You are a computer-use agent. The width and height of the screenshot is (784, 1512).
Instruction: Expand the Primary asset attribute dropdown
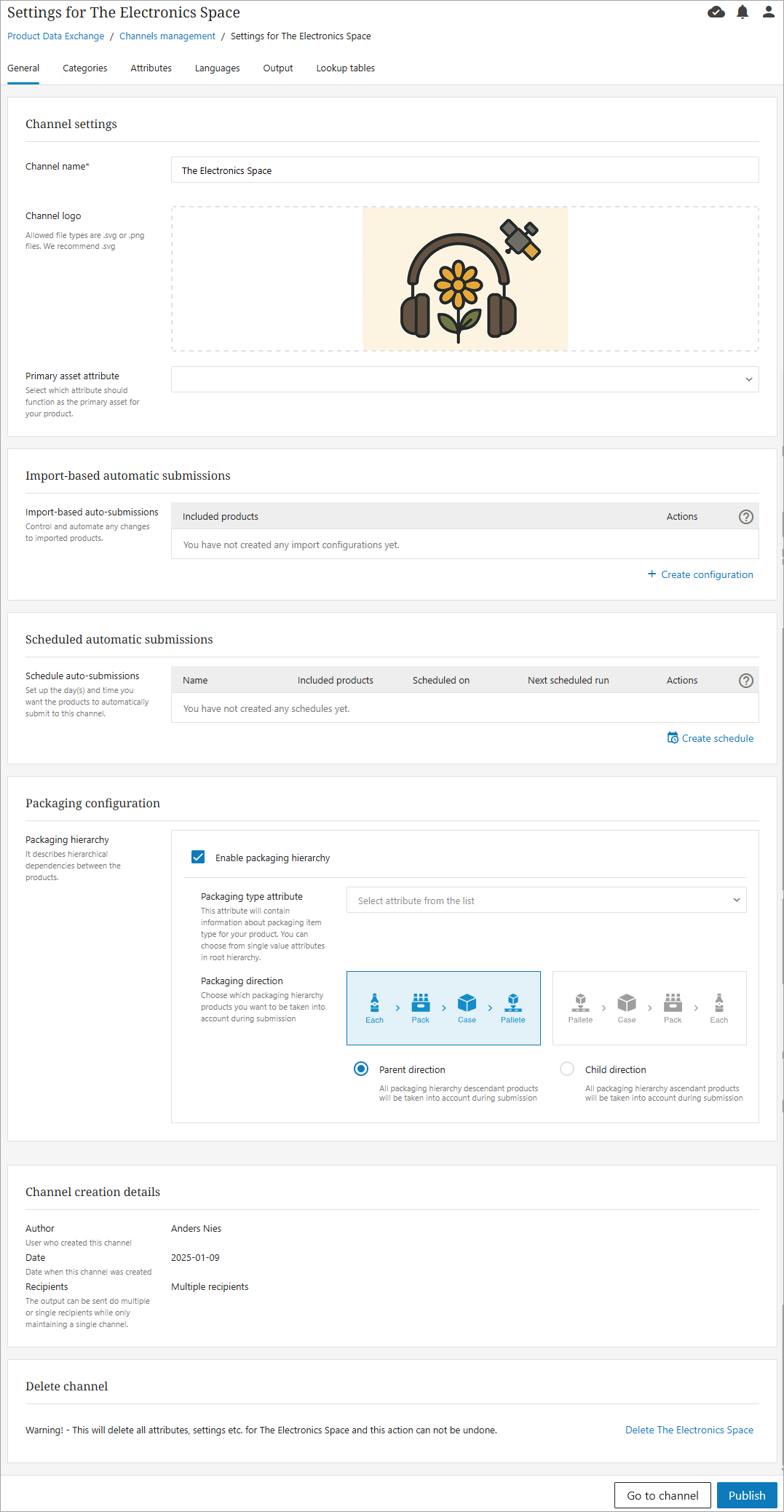[464, 379]
